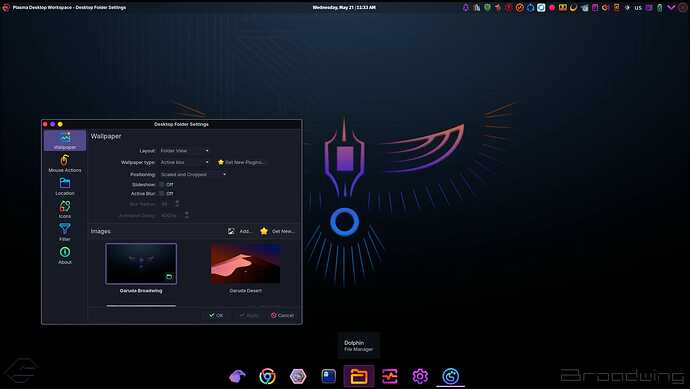Click the crescent moon tray icon

(x=573, y=7)
